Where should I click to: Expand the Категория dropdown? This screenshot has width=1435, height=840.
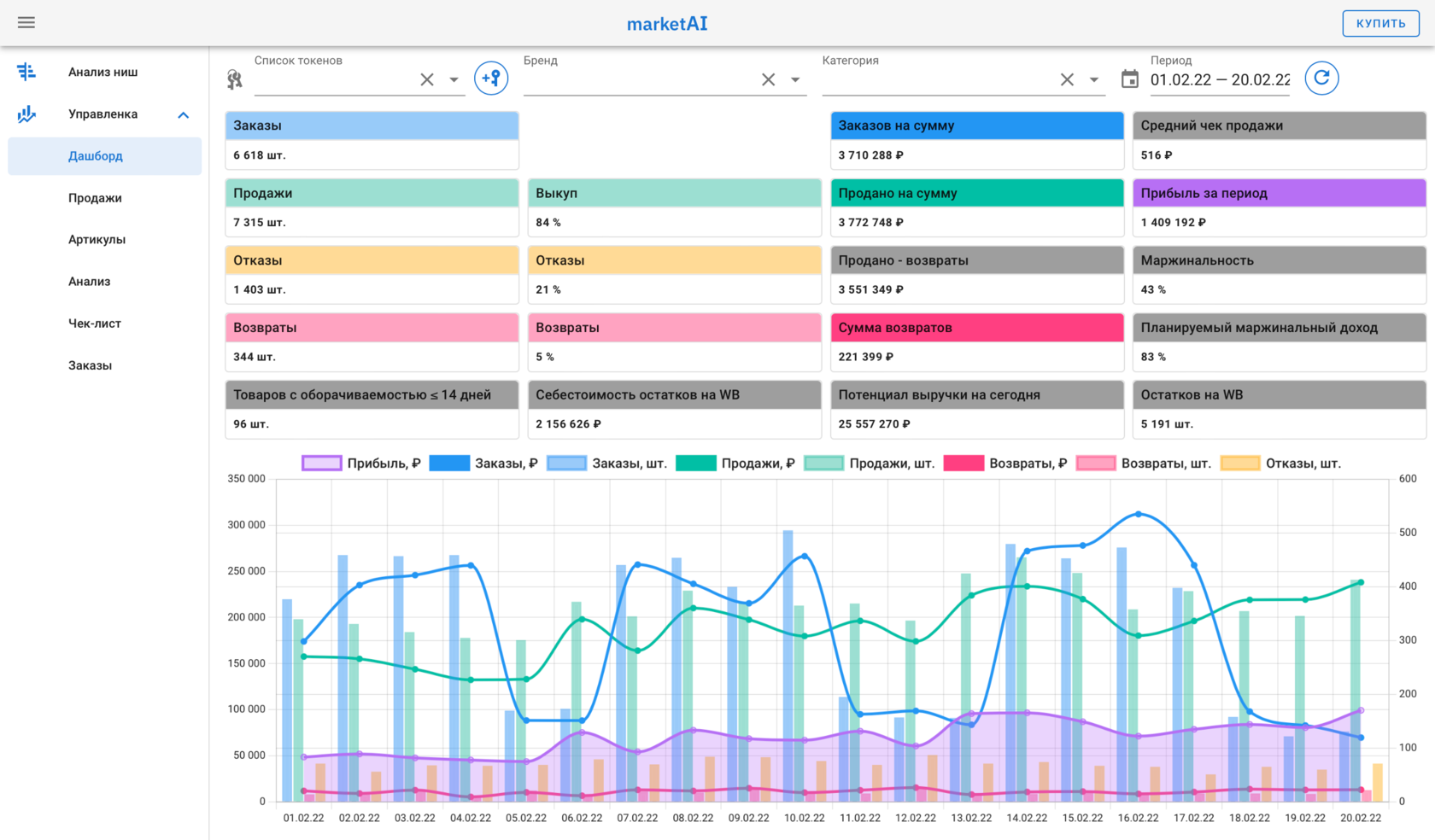tap(1094, 79)
